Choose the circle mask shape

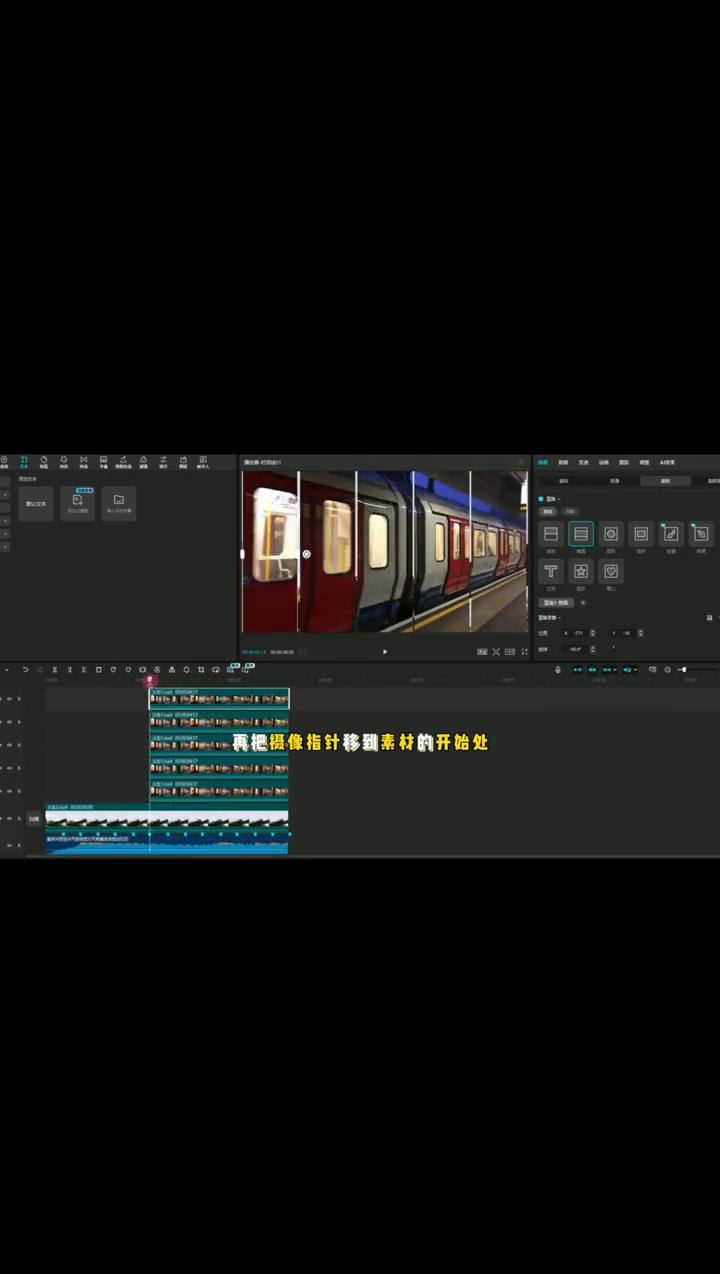pyautogui.click(x=611, y=534)
